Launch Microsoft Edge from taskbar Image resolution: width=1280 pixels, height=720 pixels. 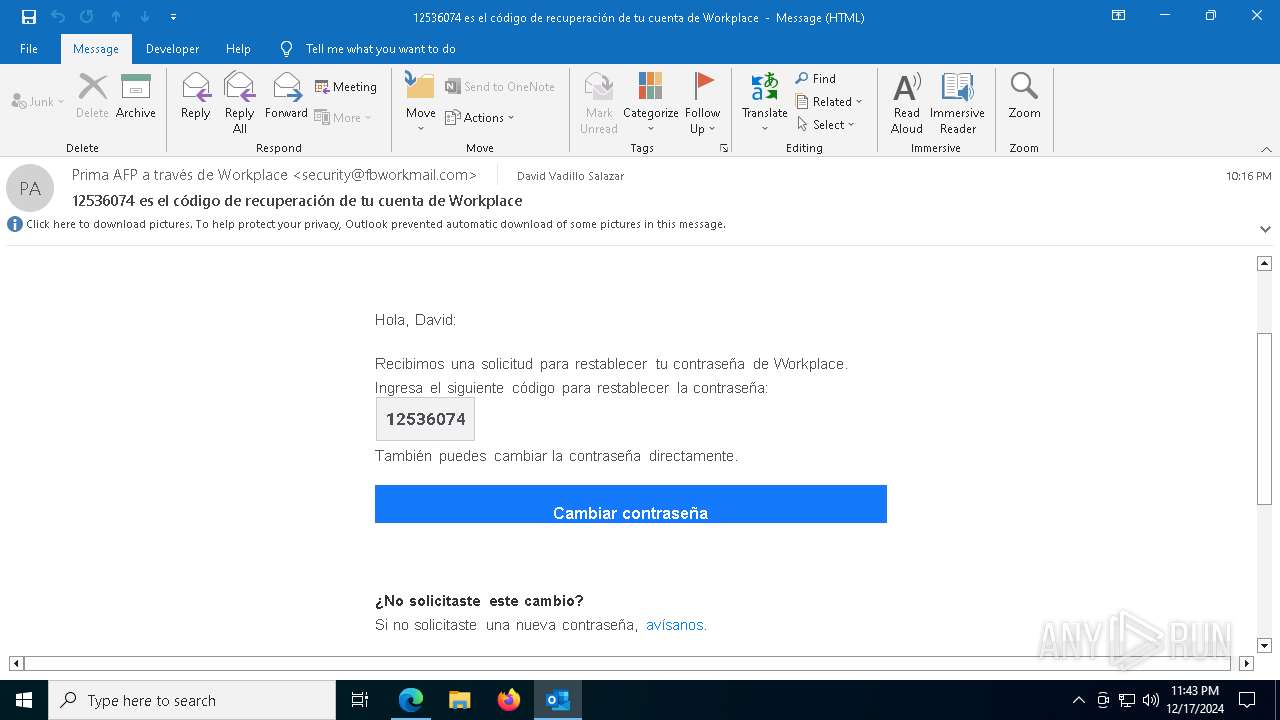(x=411, y=700)
